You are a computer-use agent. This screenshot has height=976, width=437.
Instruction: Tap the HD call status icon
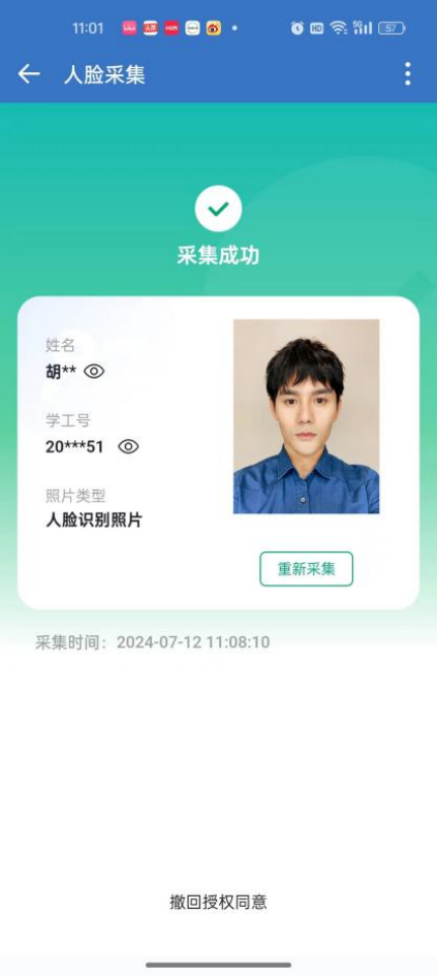click(317, 28)
